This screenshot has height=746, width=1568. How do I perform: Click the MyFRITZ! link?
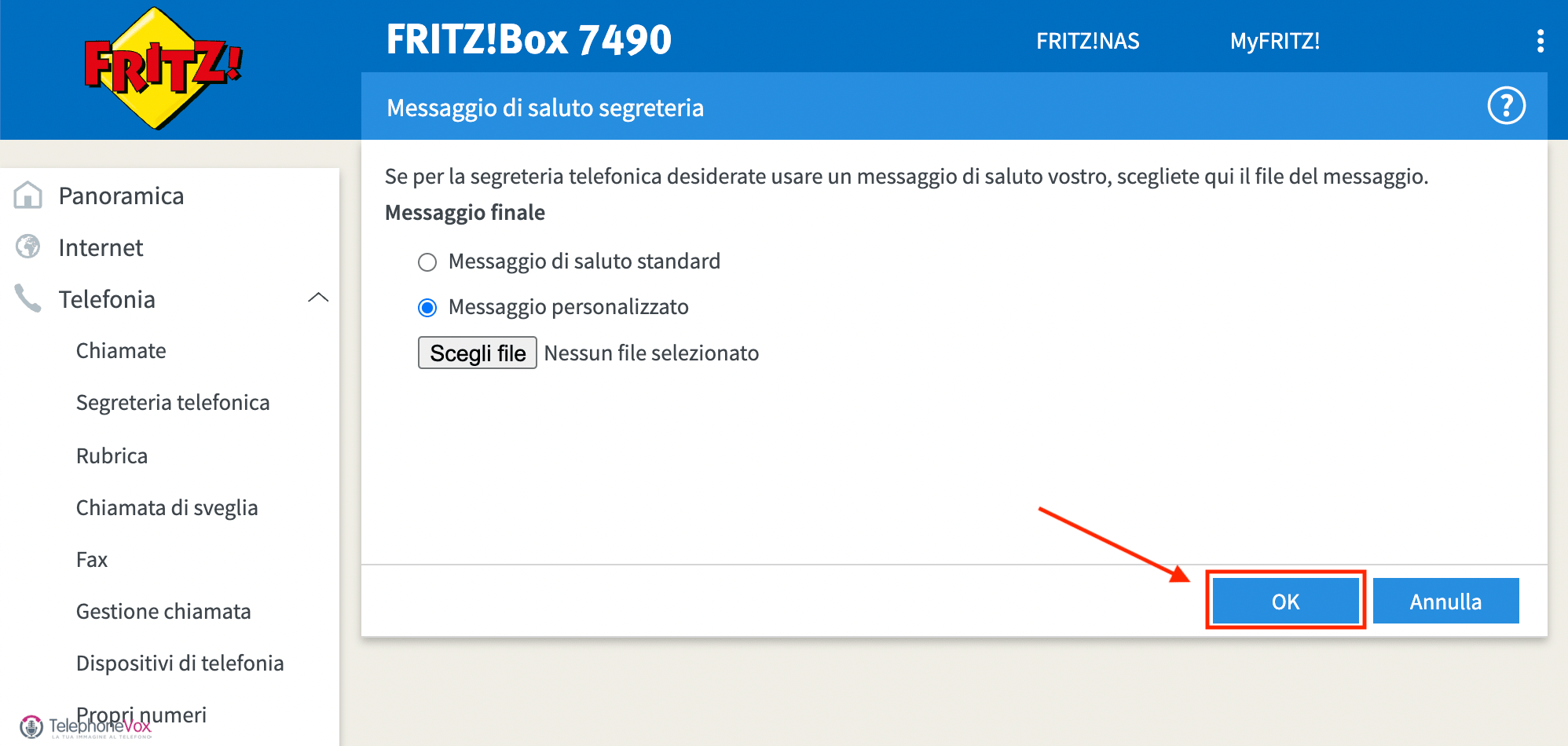[x=1274, y=41]
